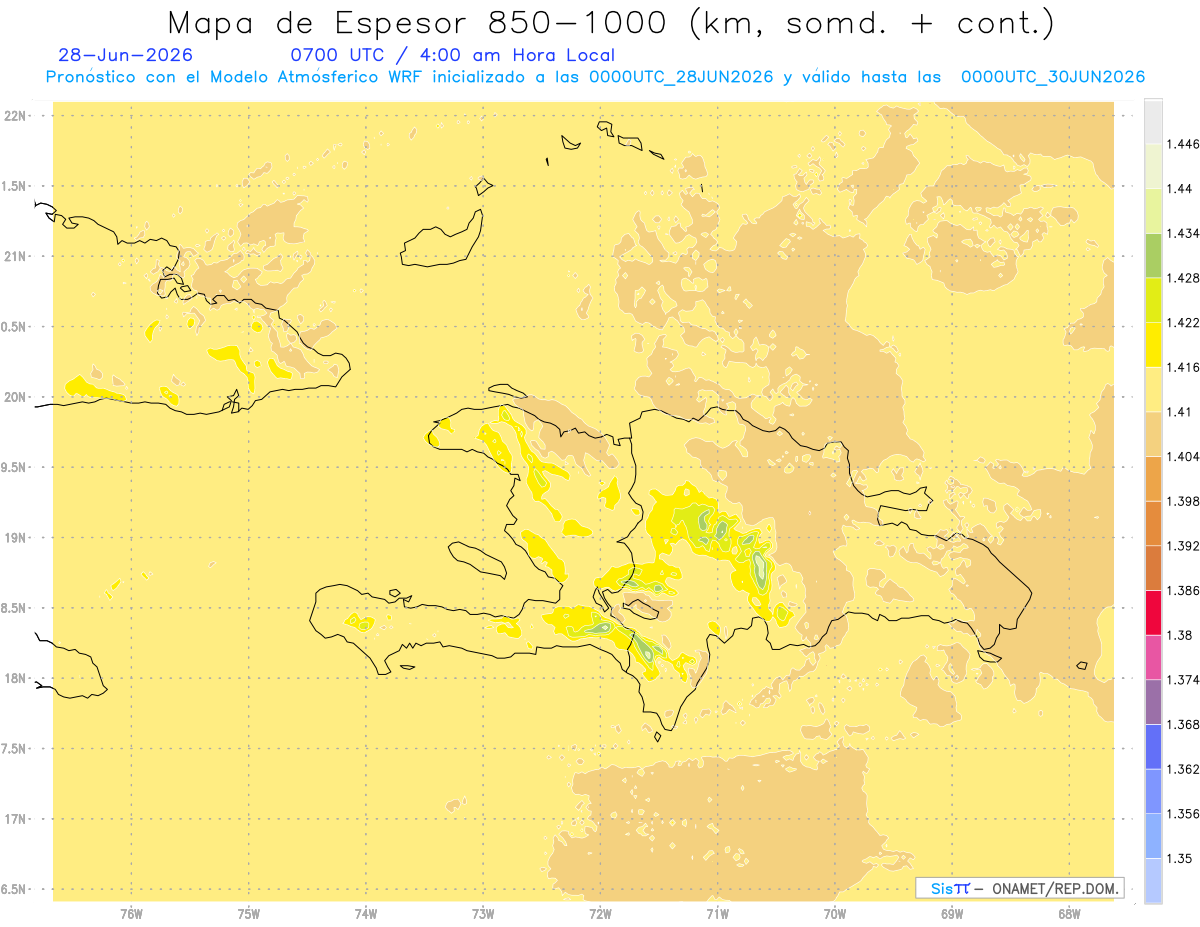Click the legend value 1.446

point(1181,144)
